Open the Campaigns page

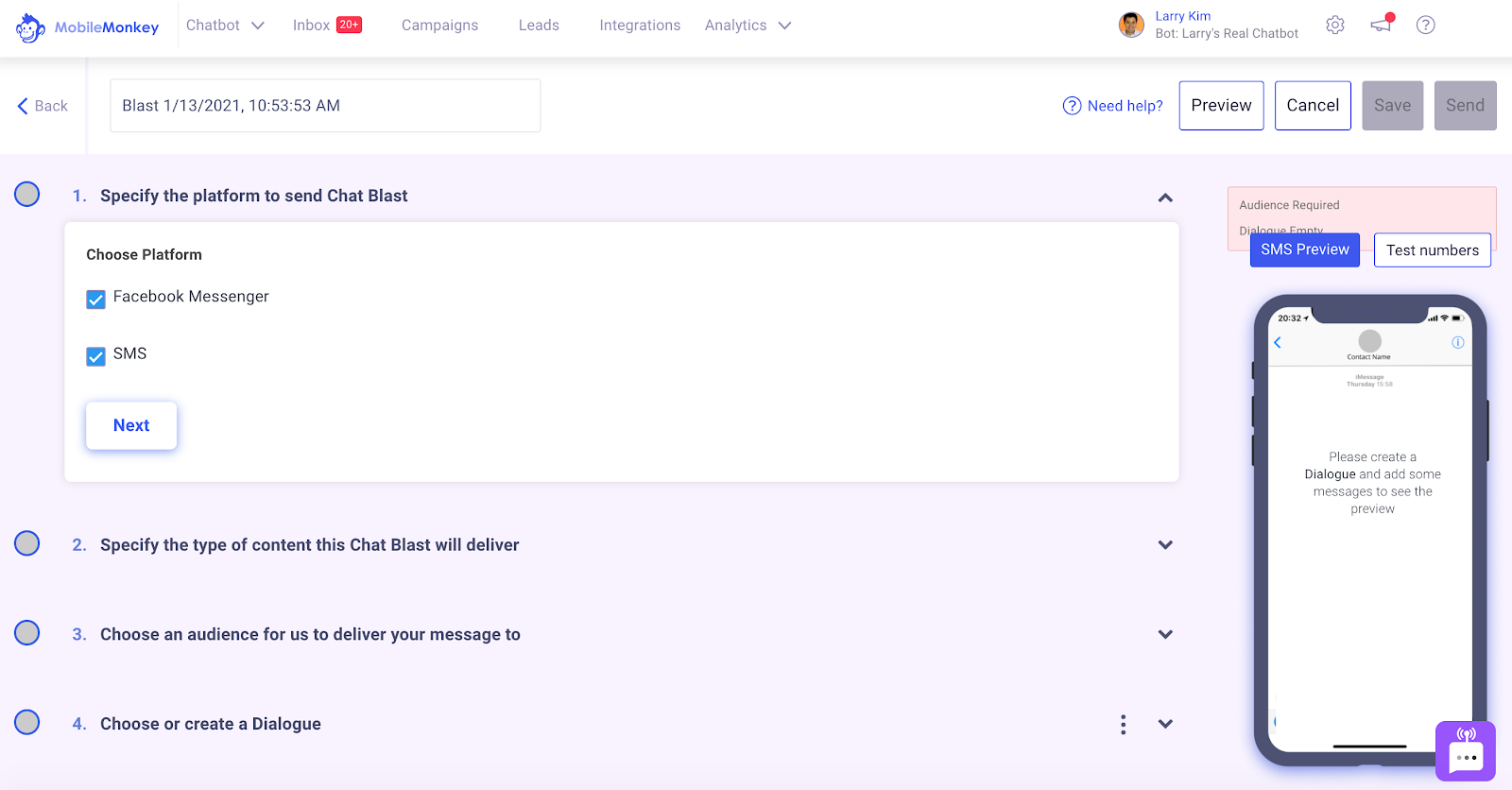[439, 26]
